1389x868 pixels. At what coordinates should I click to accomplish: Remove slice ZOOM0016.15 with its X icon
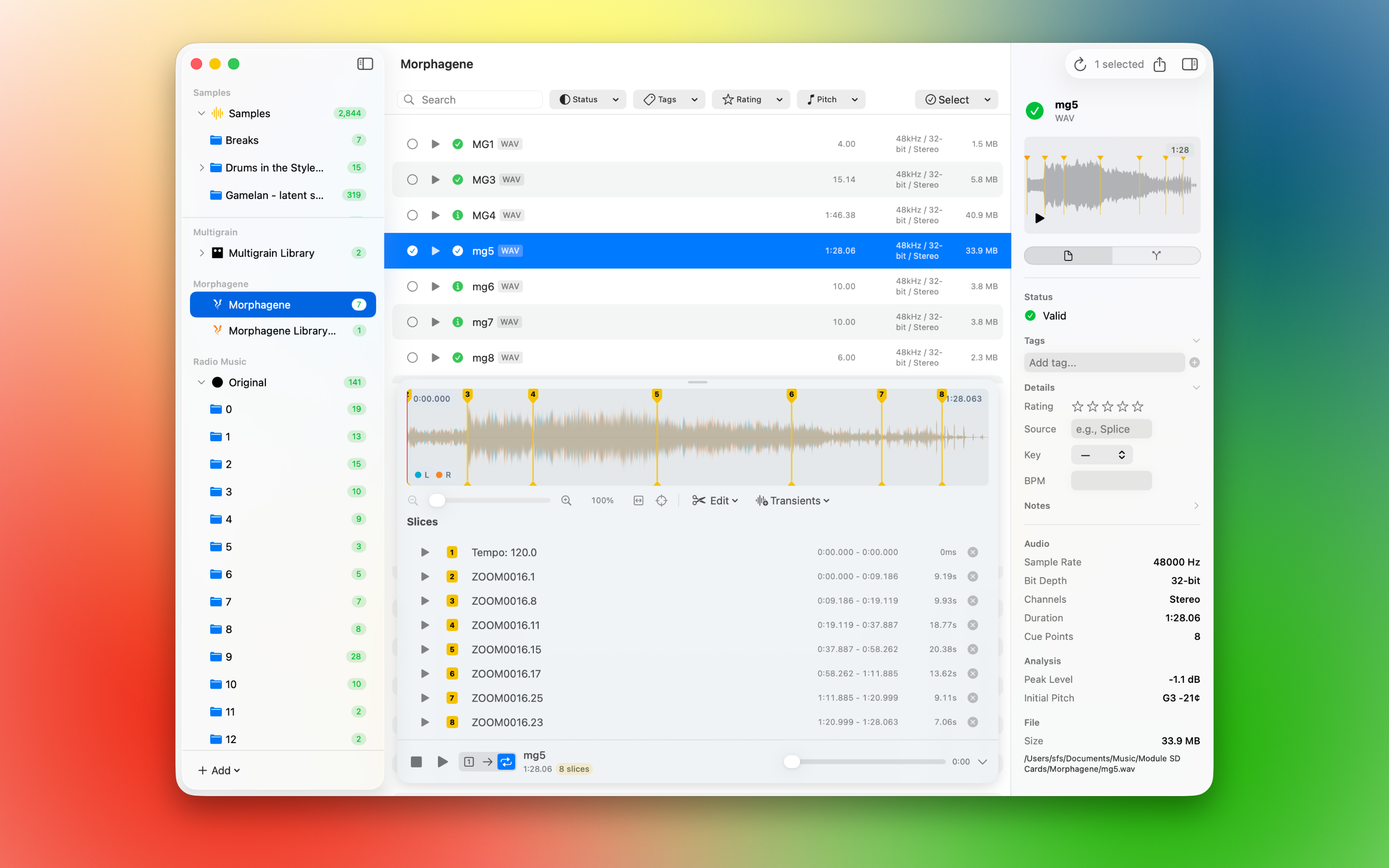972,649
